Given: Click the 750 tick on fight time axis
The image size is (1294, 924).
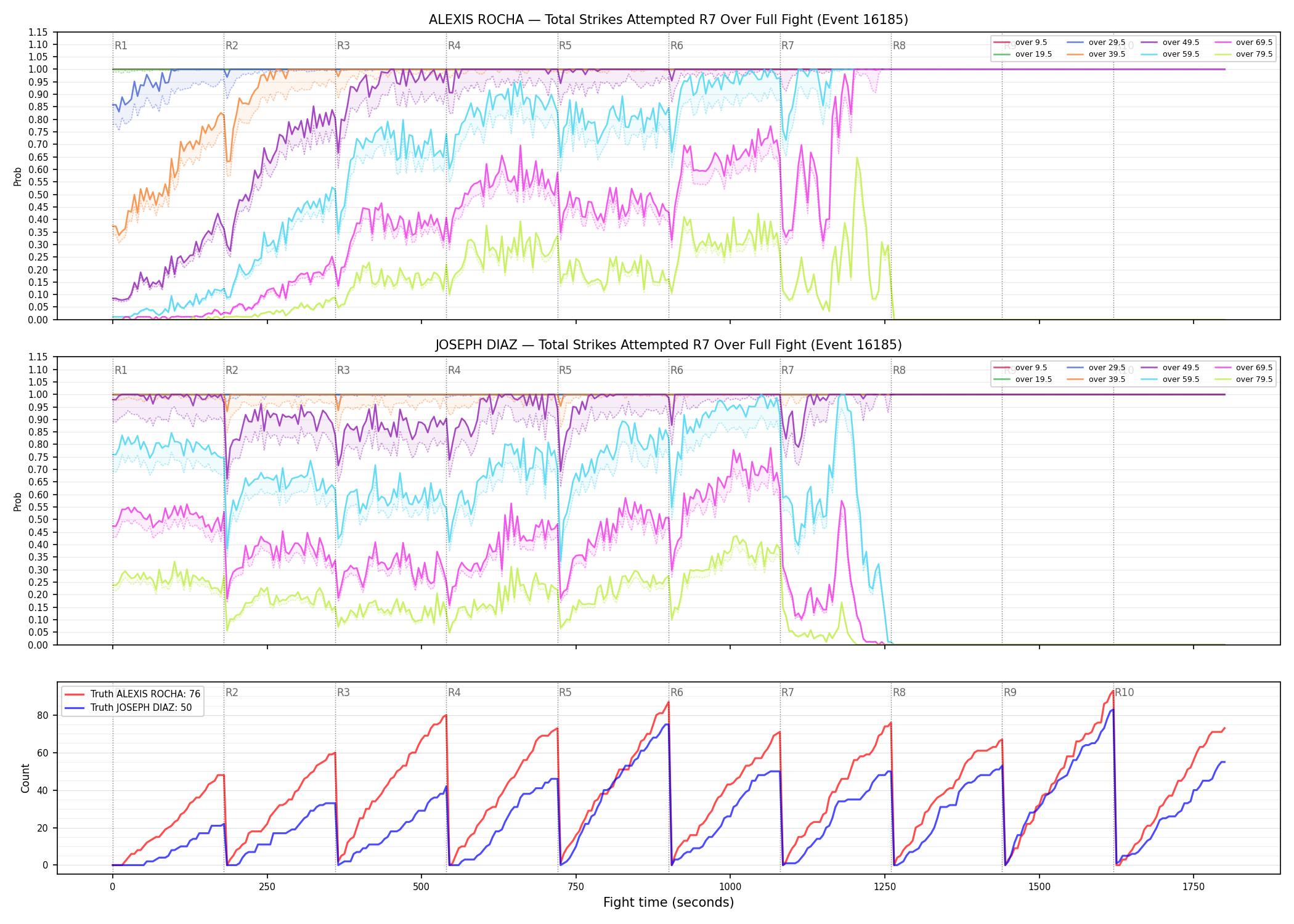Looking at the screenshot, I should click(576, 887).
